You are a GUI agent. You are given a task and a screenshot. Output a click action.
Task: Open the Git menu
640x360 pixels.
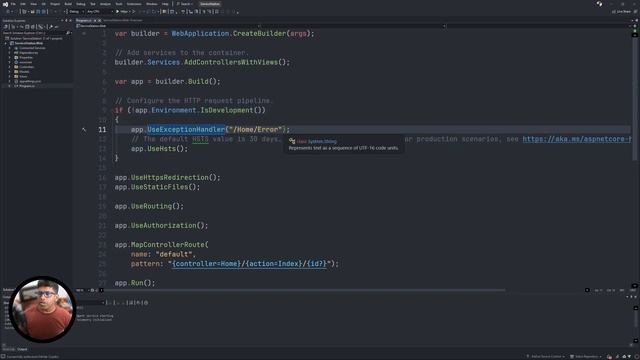[x=44, y=4]
